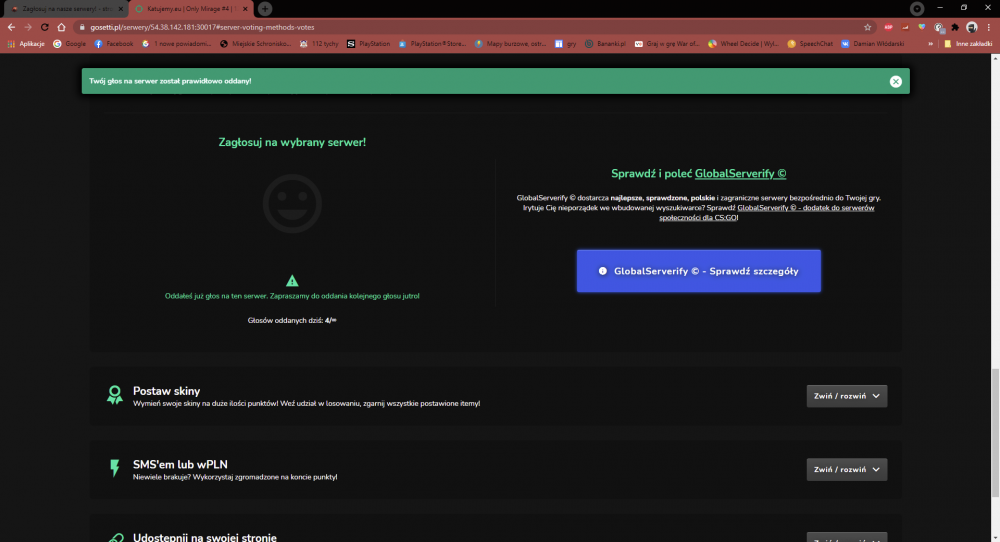
Task: Open the Facebook bookmark
Action: coord(114,44)
